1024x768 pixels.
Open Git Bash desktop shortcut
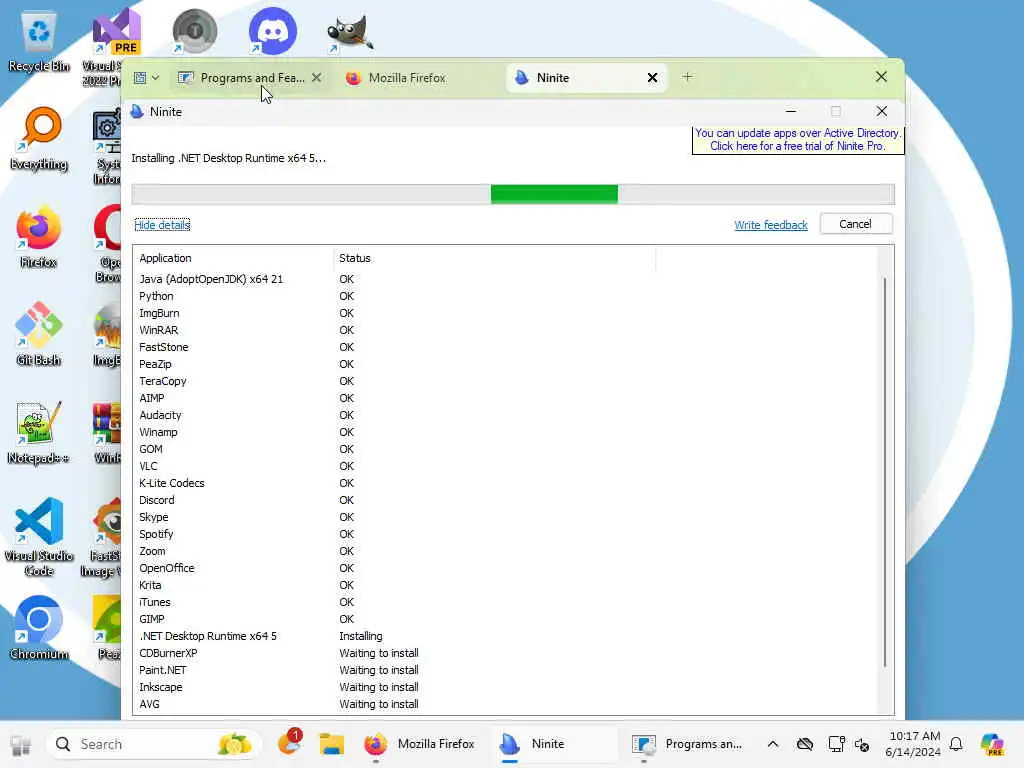tap(39, 334)
